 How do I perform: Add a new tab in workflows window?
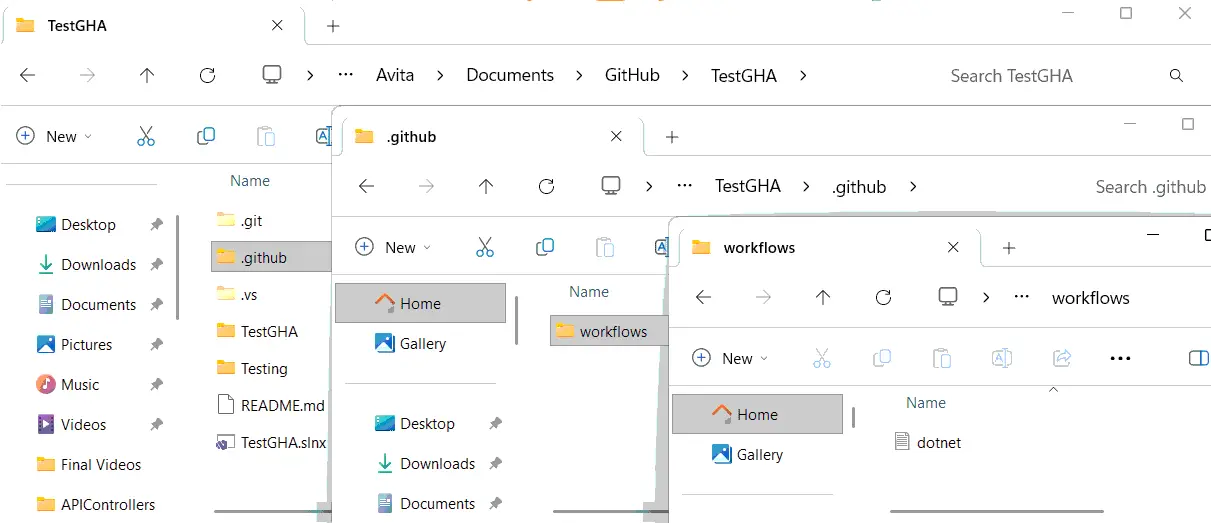(1009, 248)
